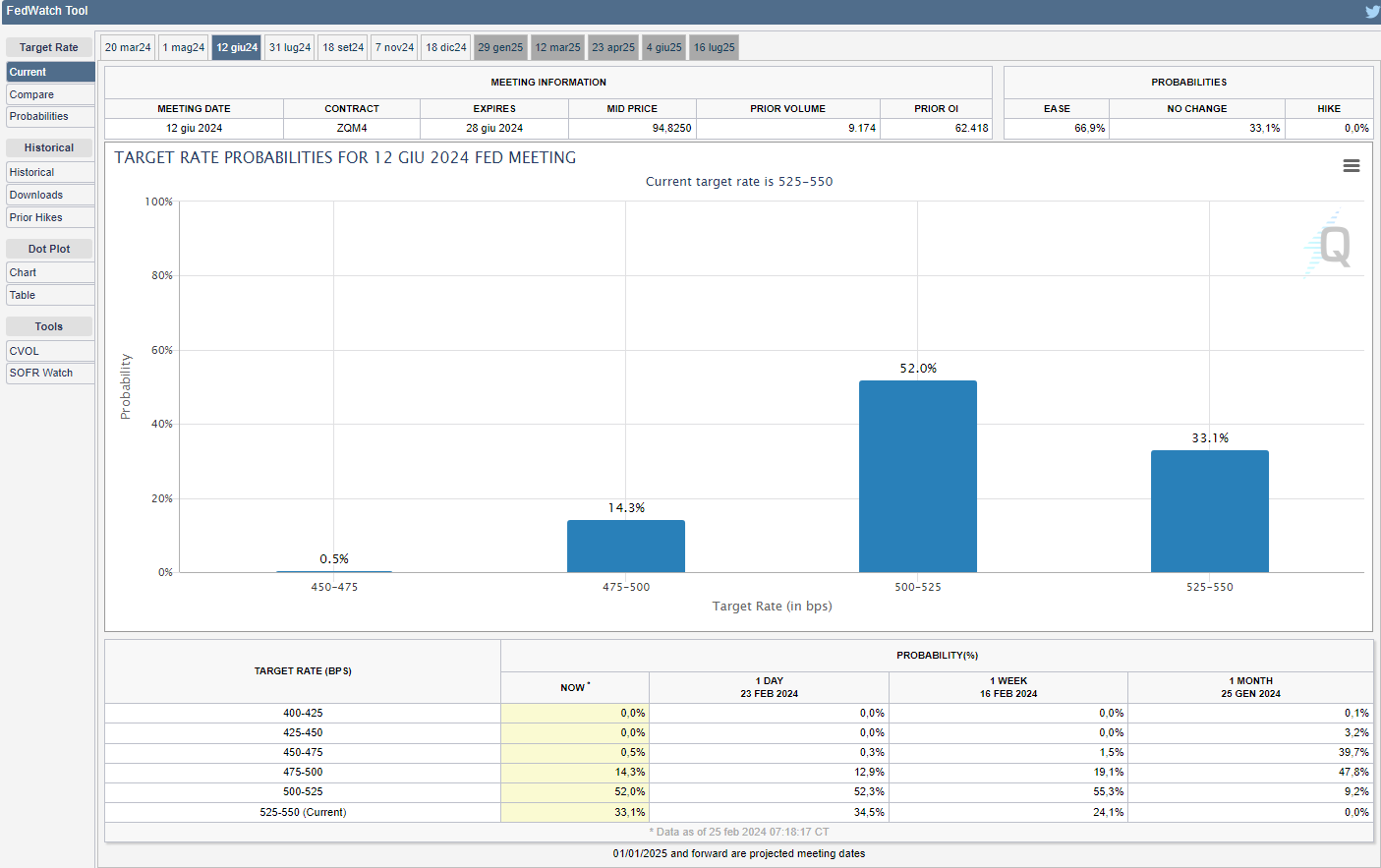1381x868 pixels.
Task: Select the 20 mar24 meeting tab
Action: (x=128, y=47)
